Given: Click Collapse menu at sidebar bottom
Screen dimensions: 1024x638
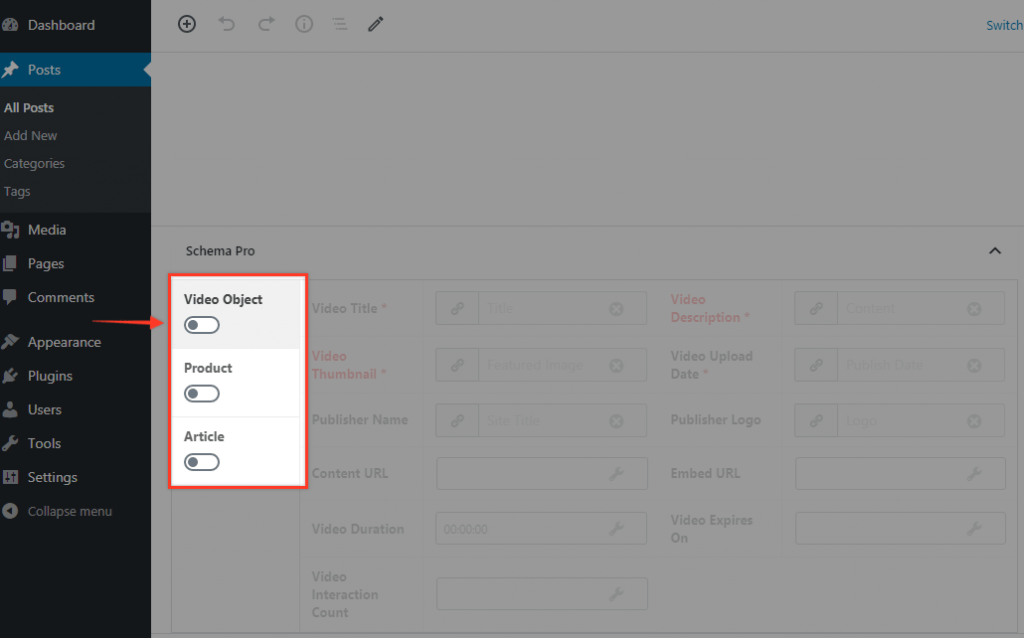Looking at the screenshot, I should tap(66, 511).
